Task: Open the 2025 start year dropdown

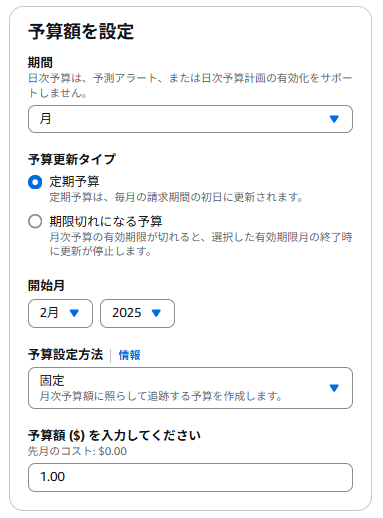Action: (137, 313)
